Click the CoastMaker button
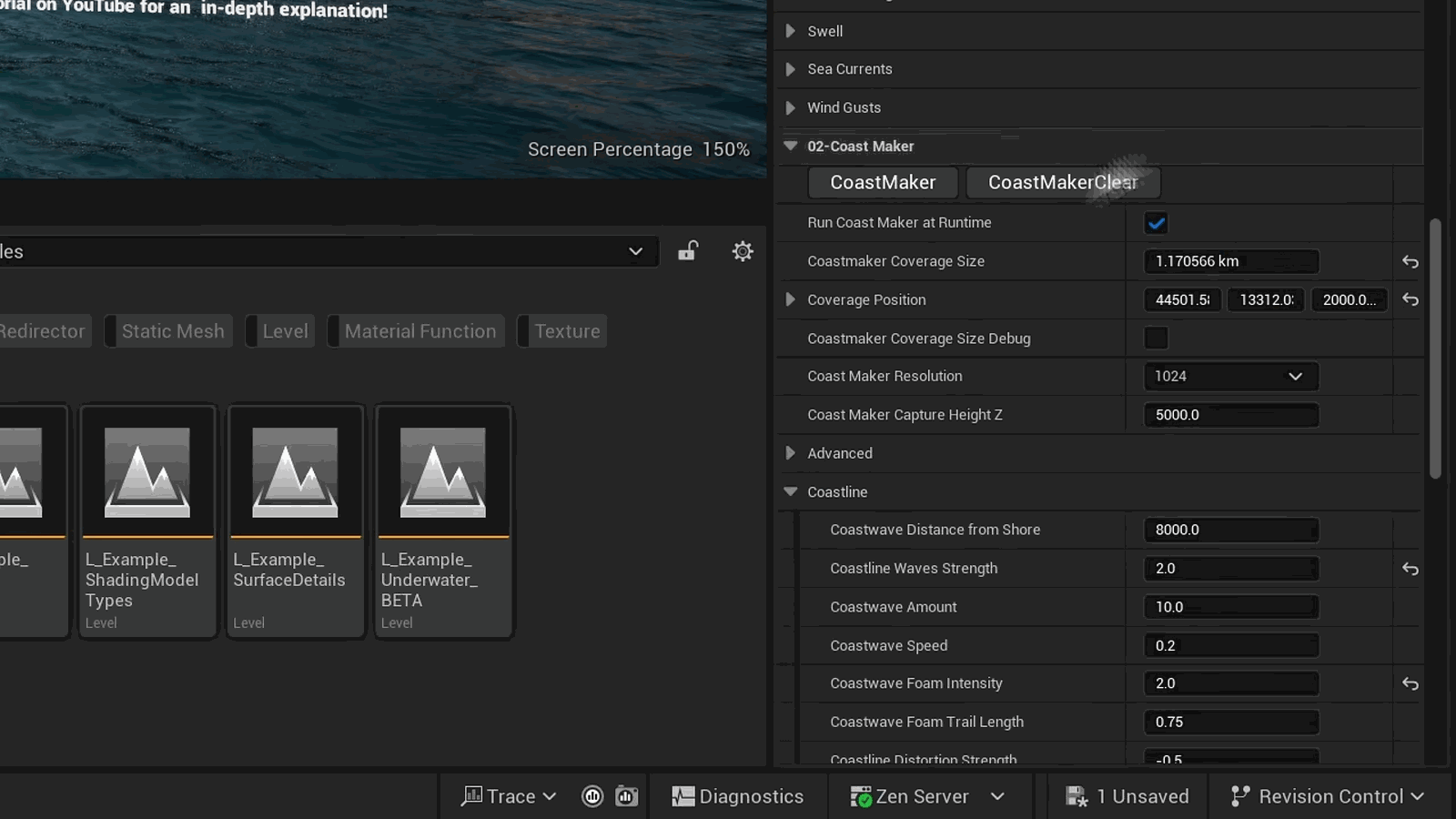Viewport: 1456px width, 819px height. 883,182
